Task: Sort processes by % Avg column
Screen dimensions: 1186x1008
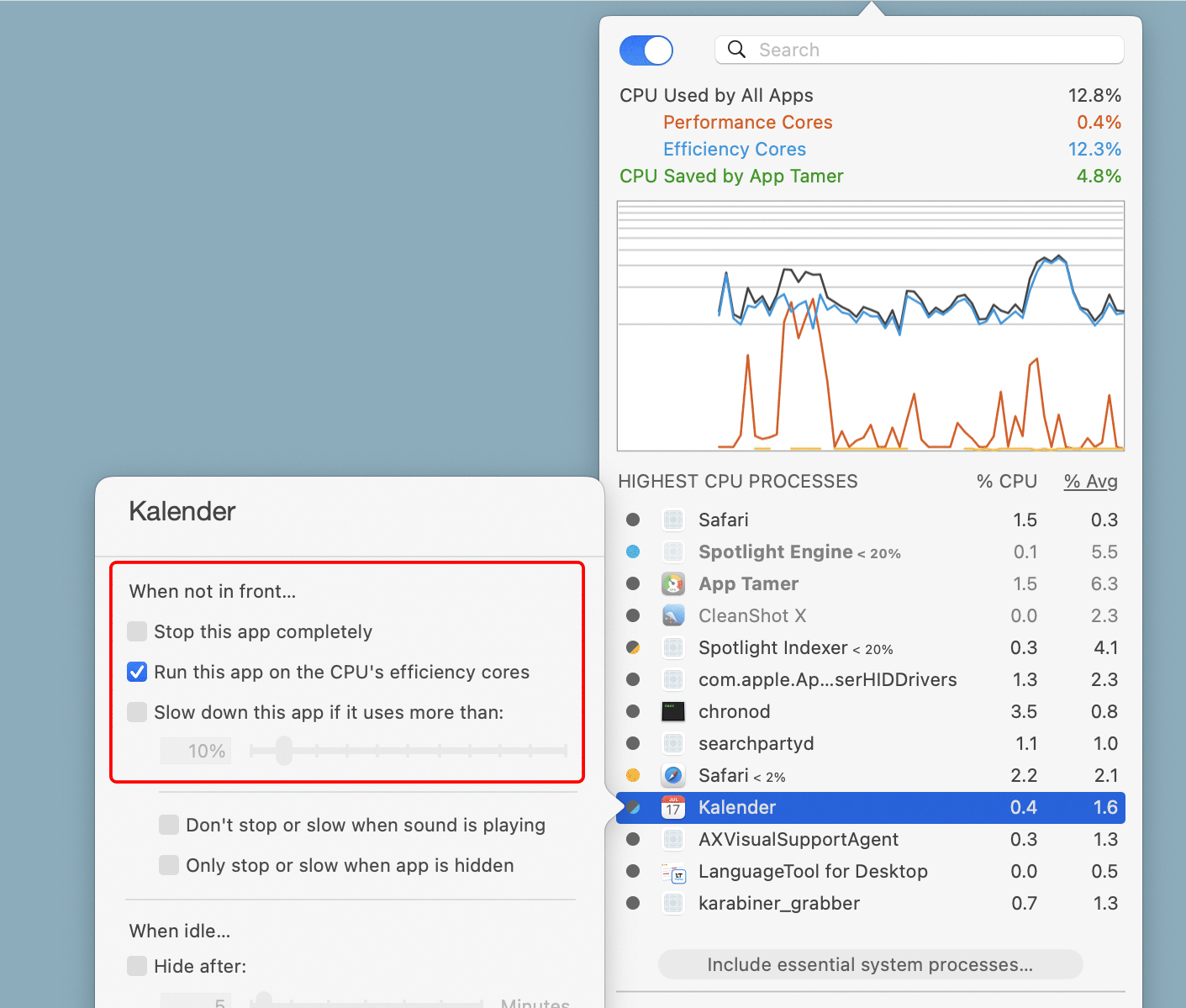Action: coord(1090,481)
